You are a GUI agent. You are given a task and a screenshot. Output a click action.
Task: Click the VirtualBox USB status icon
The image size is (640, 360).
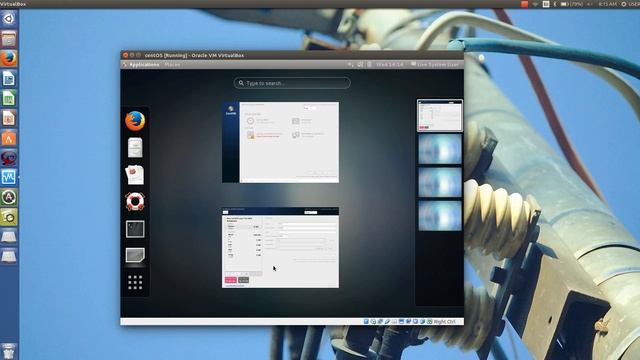point(387,322)
